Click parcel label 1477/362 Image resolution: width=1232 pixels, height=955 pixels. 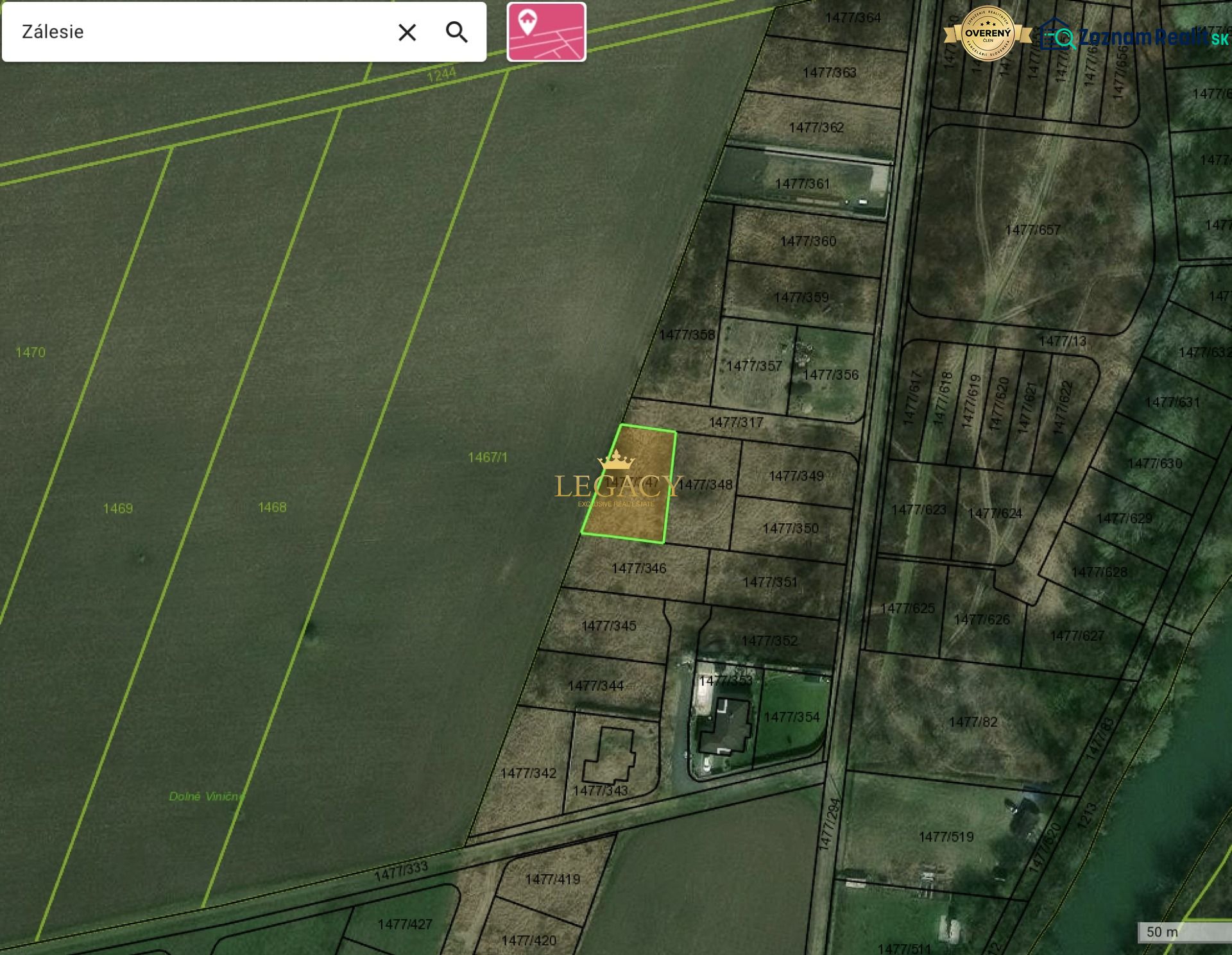[x=816, y=128]
